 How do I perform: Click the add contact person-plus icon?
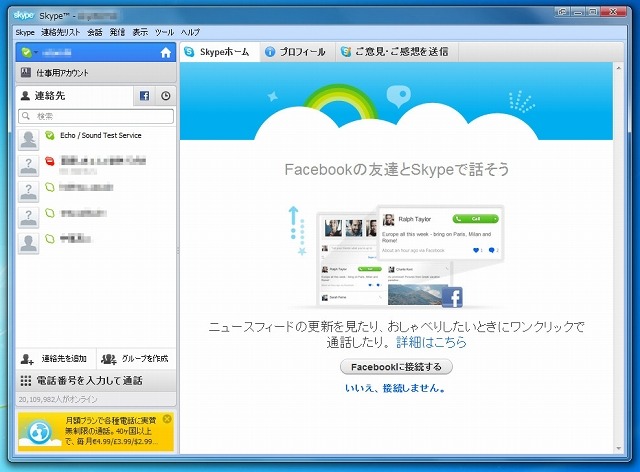click(27, 359)
